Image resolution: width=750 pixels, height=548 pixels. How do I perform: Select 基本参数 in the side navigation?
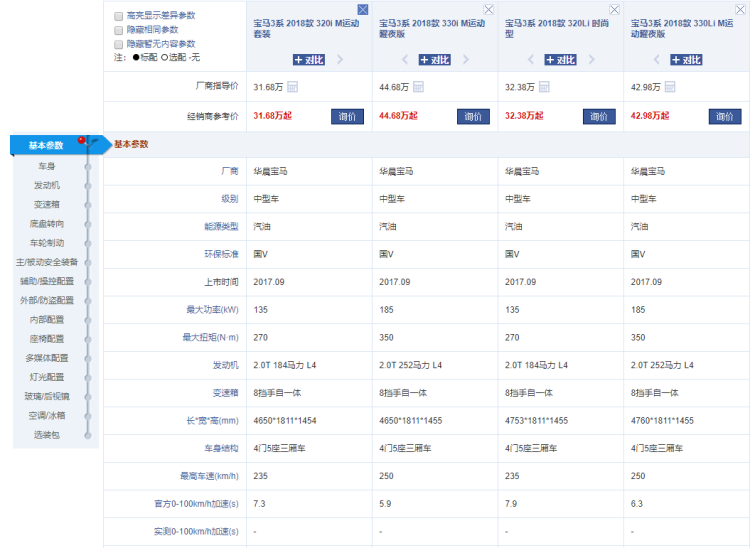(46, 145)
